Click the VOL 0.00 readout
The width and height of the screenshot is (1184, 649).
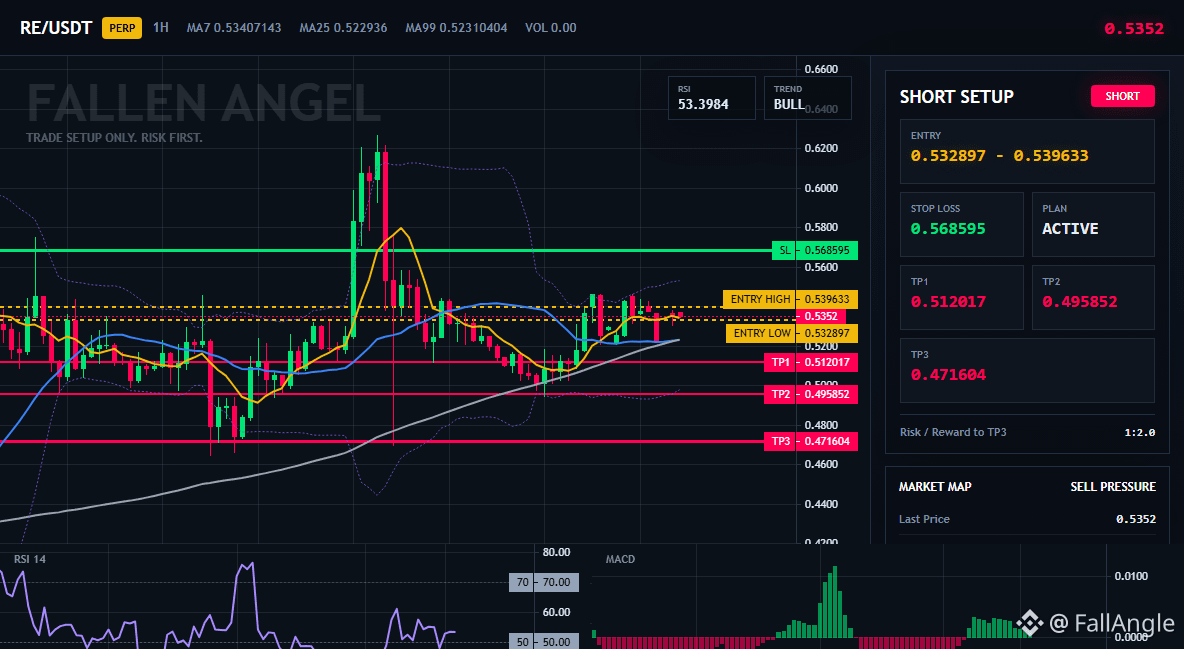[x=550, y=28]
